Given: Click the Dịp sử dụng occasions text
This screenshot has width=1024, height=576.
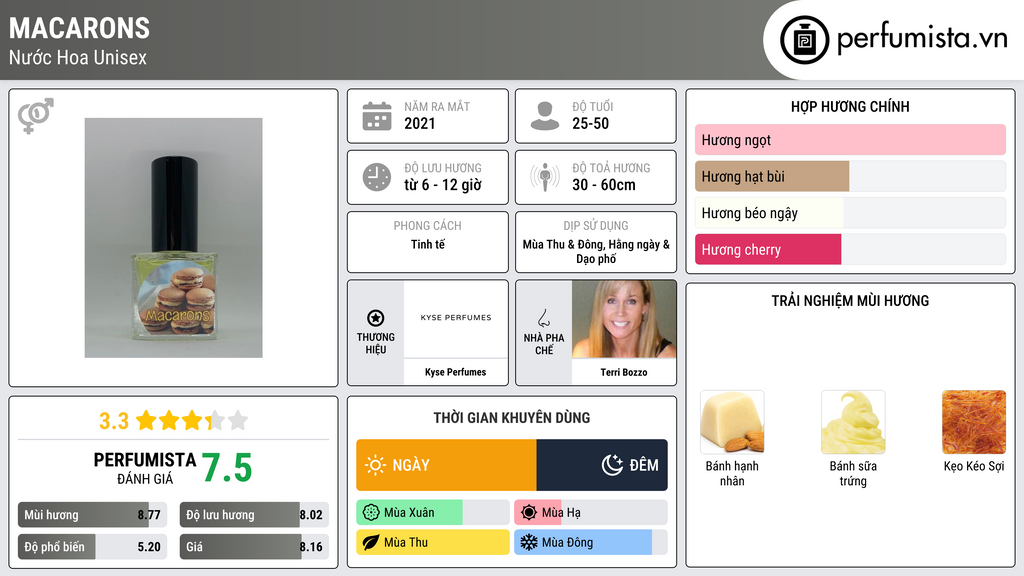Looking at the screenshot, I should pos(596,251).
